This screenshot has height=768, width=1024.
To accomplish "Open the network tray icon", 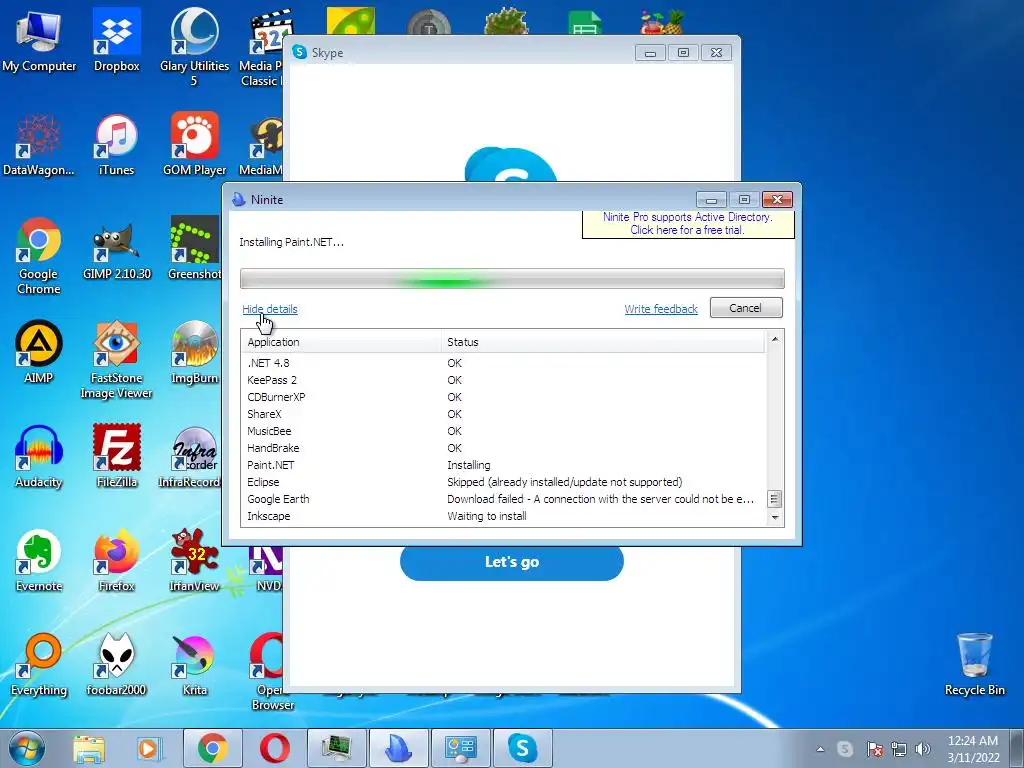I will (x=899, y=749).
